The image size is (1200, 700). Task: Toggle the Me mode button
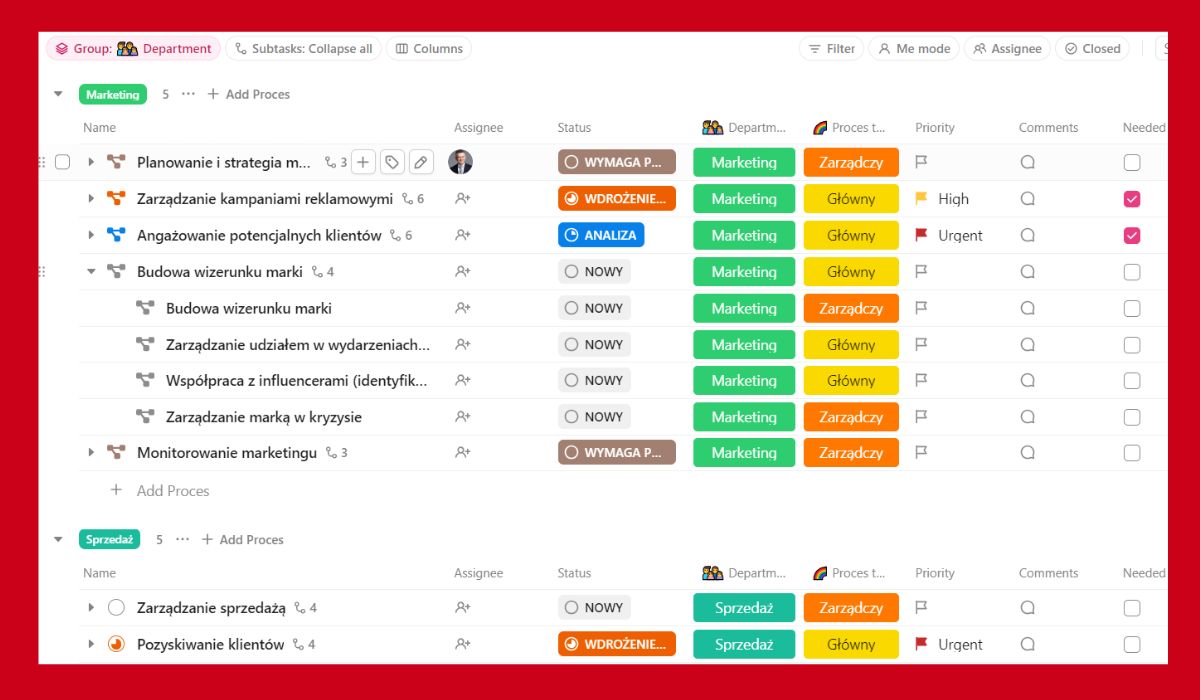click(x=913, y=49)
